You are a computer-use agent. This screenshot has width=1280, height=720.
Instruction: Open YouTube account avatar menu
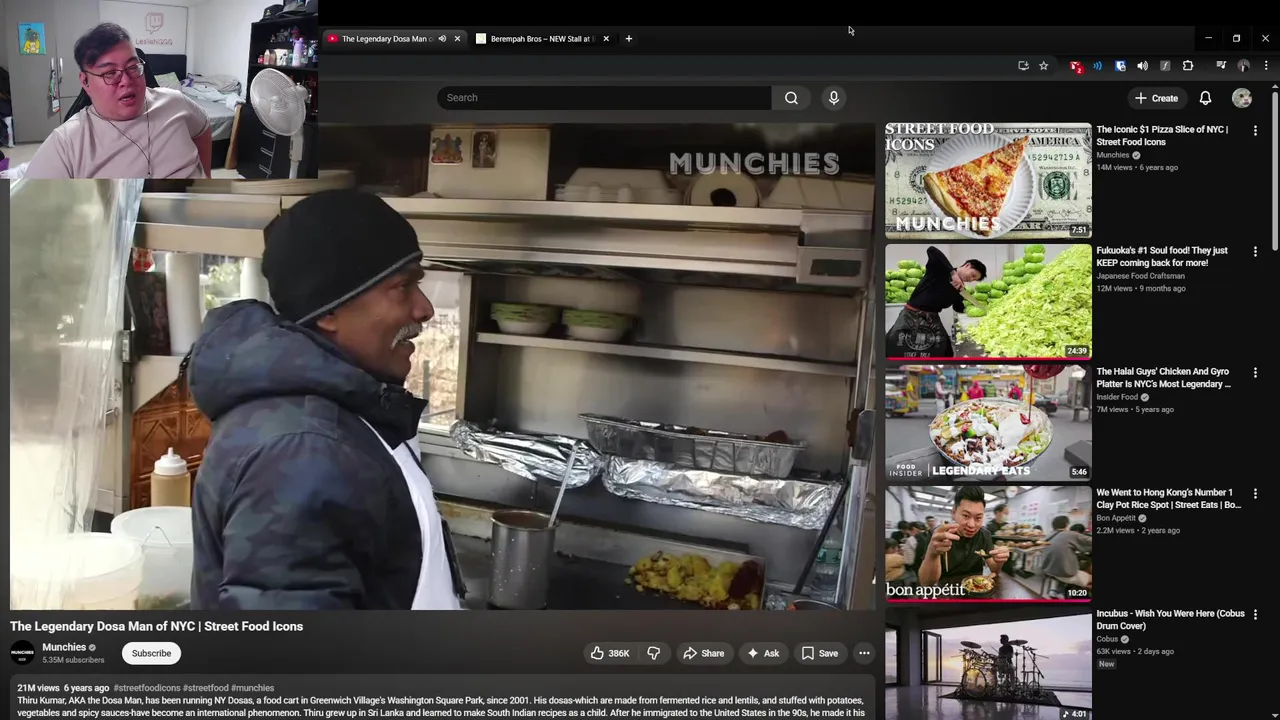click(x=1242, y=98)
